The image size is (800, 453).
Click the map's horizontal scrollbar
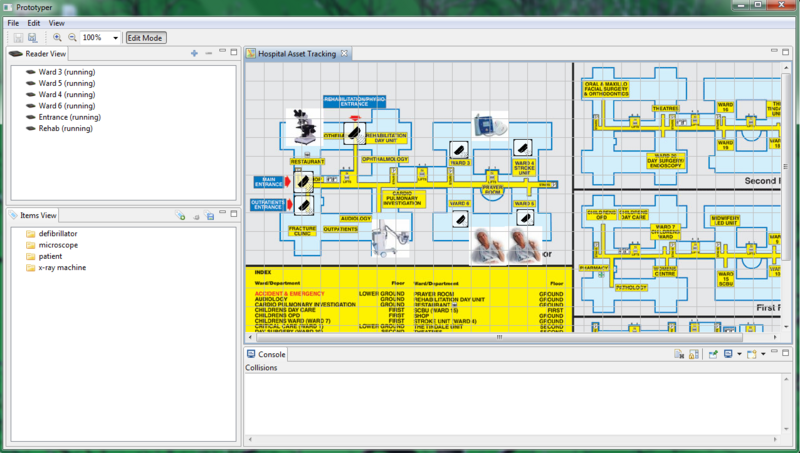click(400, 337)
